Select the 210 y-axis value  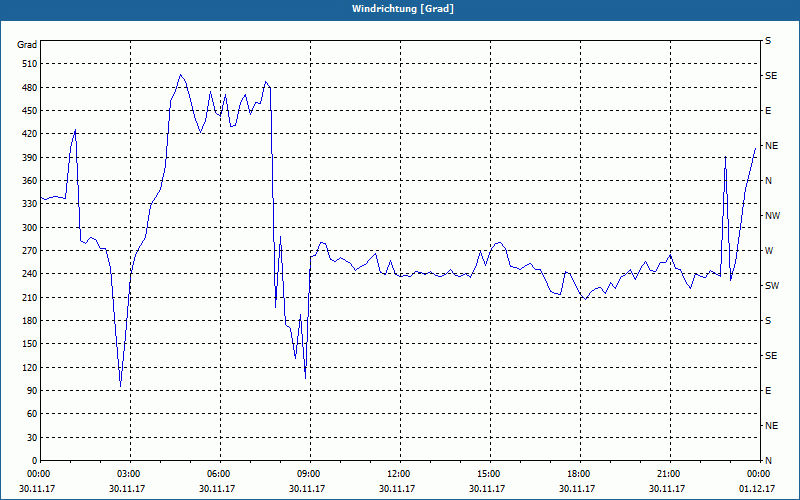coord(29,297)
